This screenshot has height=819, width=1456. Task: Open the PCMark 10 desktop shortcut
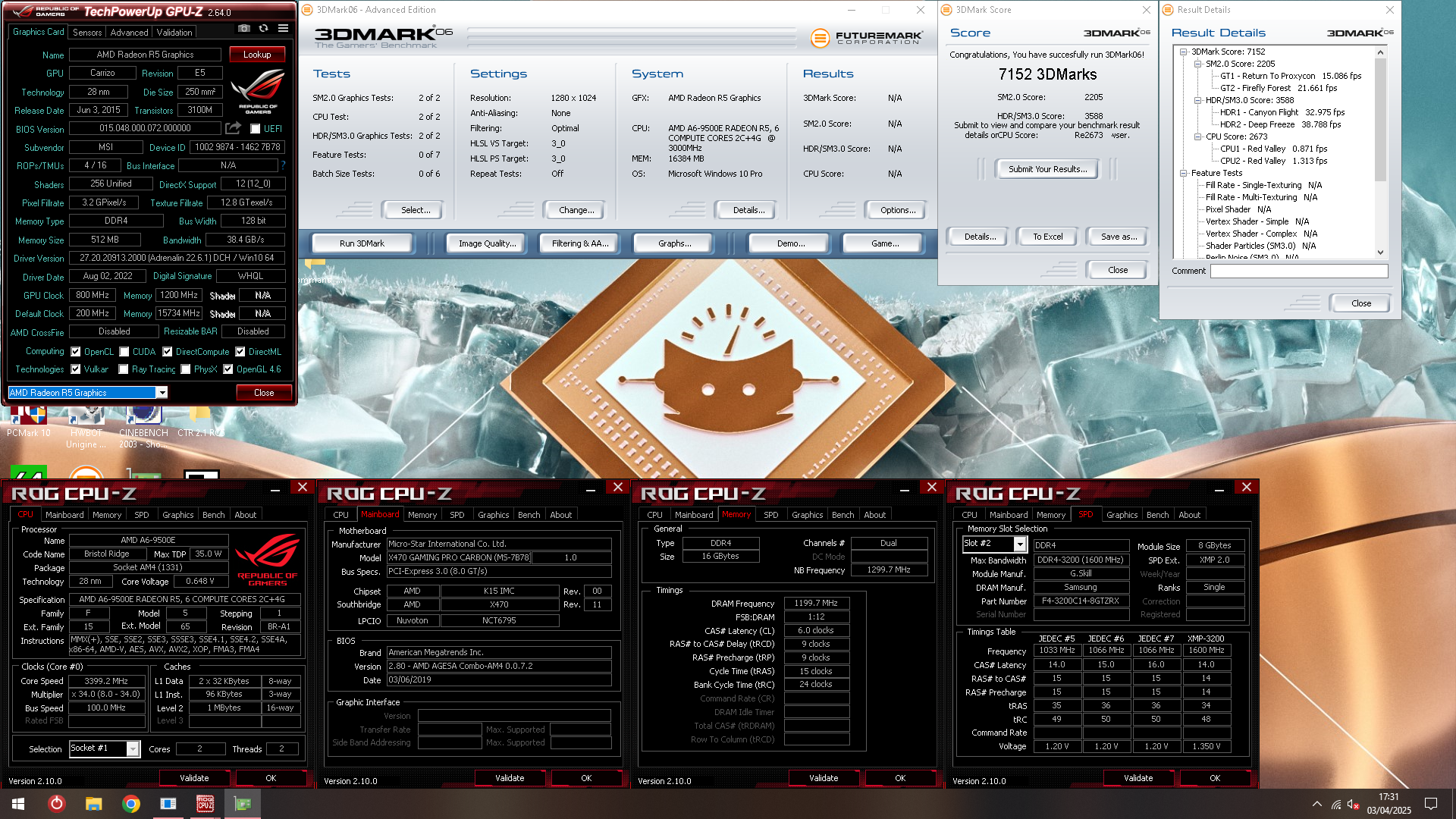point(29,422)
